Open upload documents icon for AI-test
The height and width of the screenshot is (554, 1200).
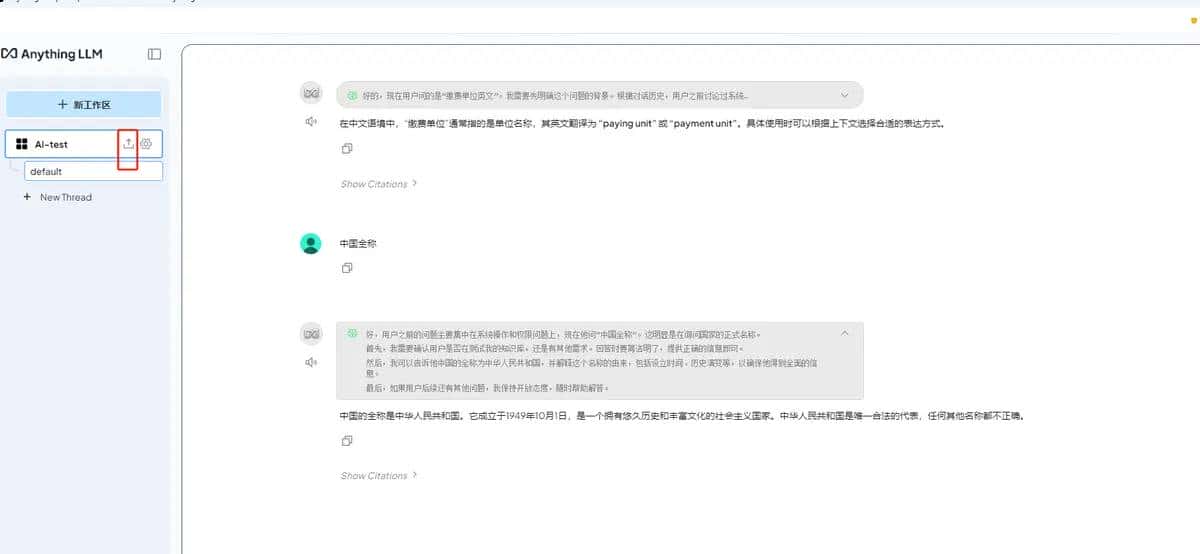128,144
